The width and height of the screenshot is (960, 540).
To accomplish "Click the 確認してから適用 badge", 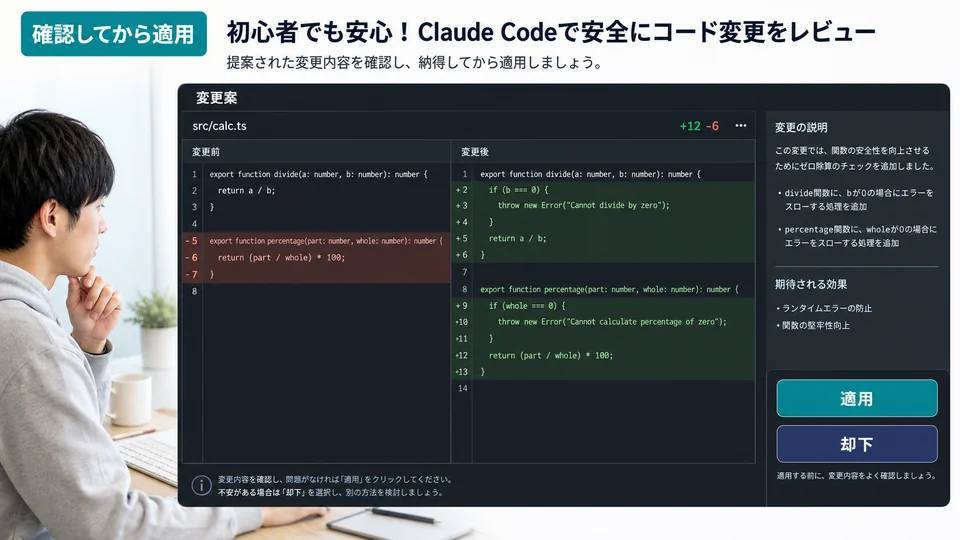I will click(x=114, y=34).
